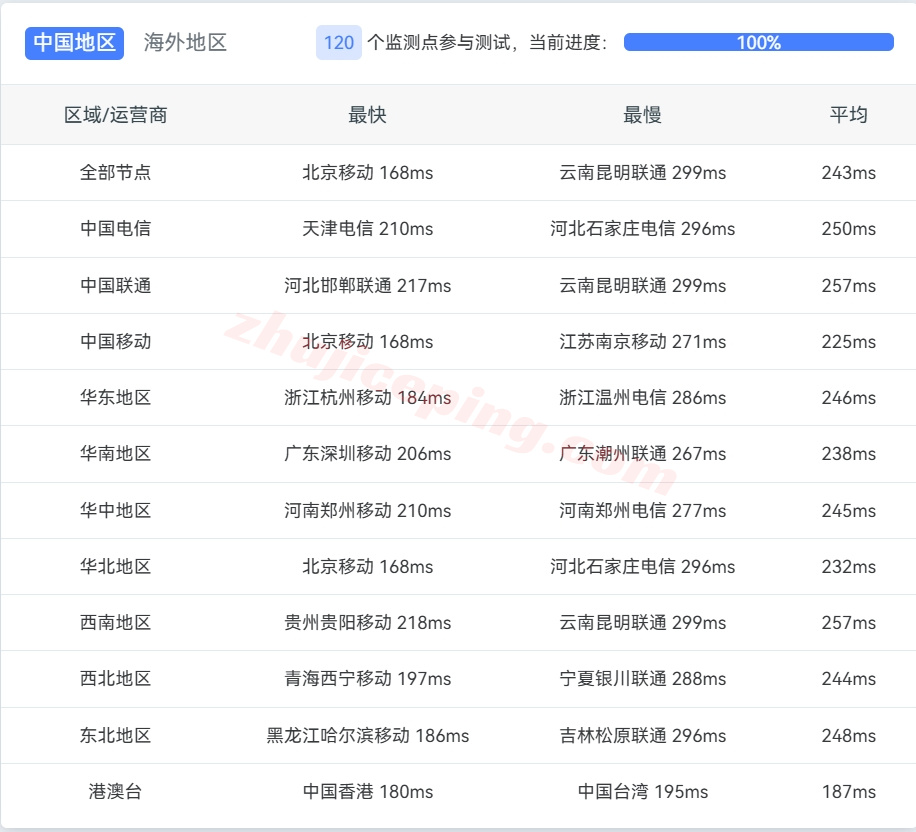Select the 华东地区 row label
Image resolution: width=916 pixels, height=832 pixels.
116,397
